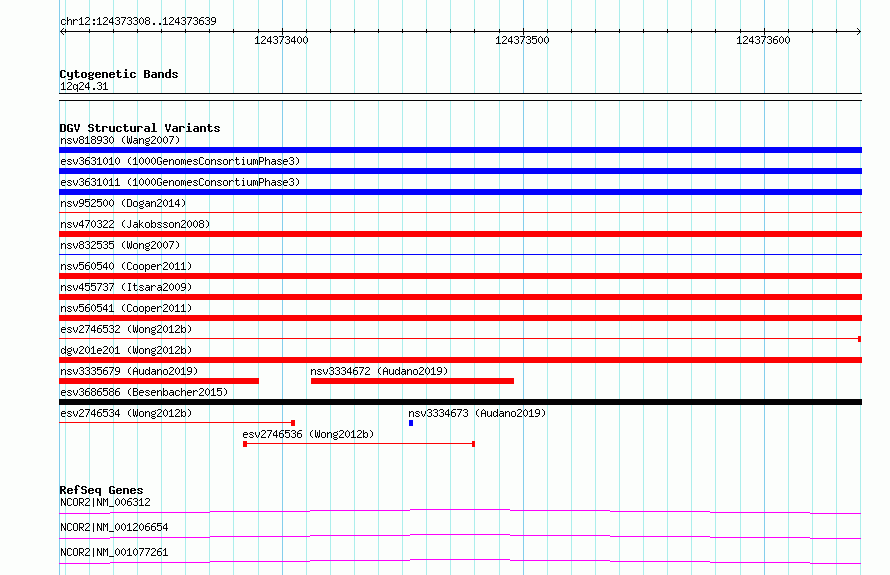Click the right arrow of the coordinate ruler
The image size is (890, 575).
pos(859,31)
